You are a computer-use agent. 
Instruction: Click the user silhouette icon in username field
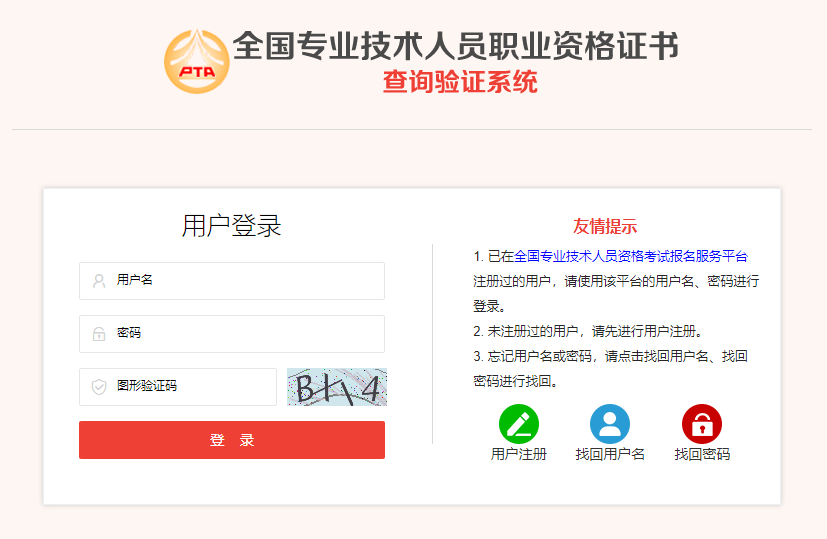tap(99, 281)
